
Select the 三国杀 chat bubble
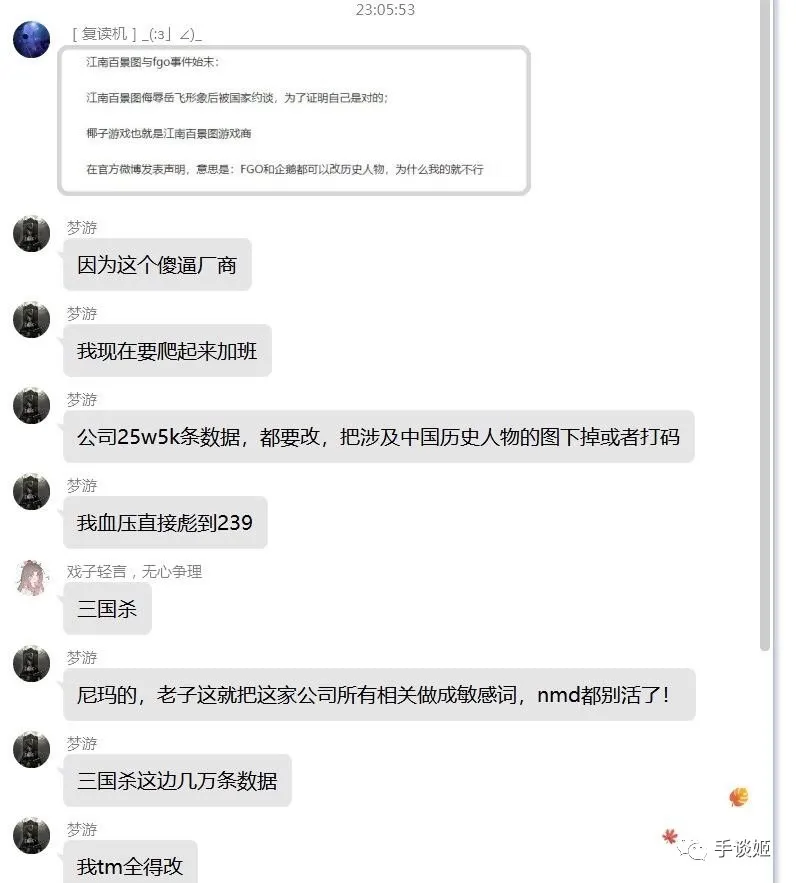click(108, 609)
